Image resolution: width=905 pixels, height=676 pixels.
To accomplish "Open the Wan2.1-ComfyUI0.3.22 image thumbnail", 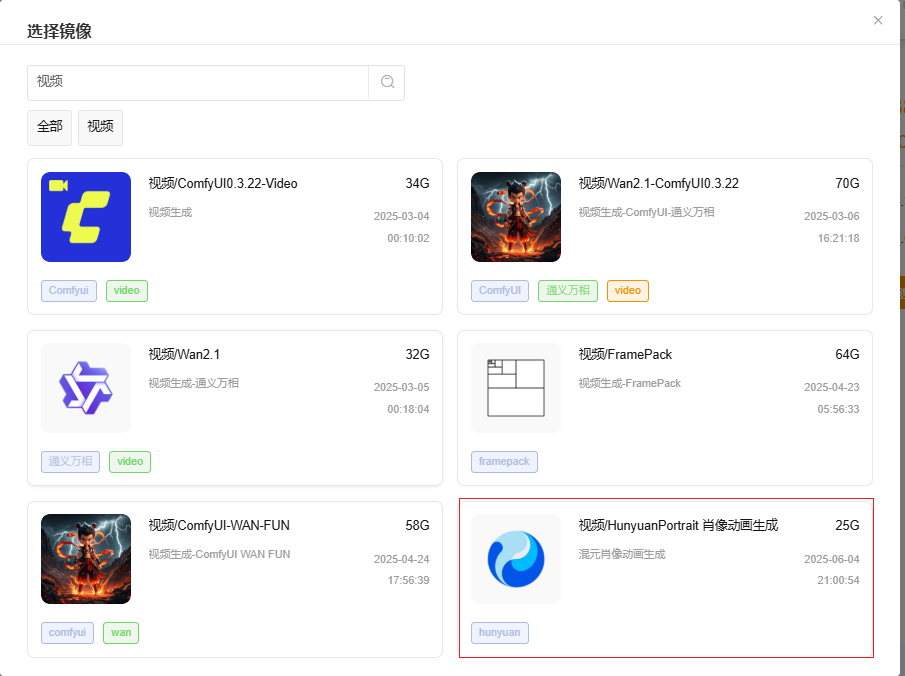I will (516, 217).
